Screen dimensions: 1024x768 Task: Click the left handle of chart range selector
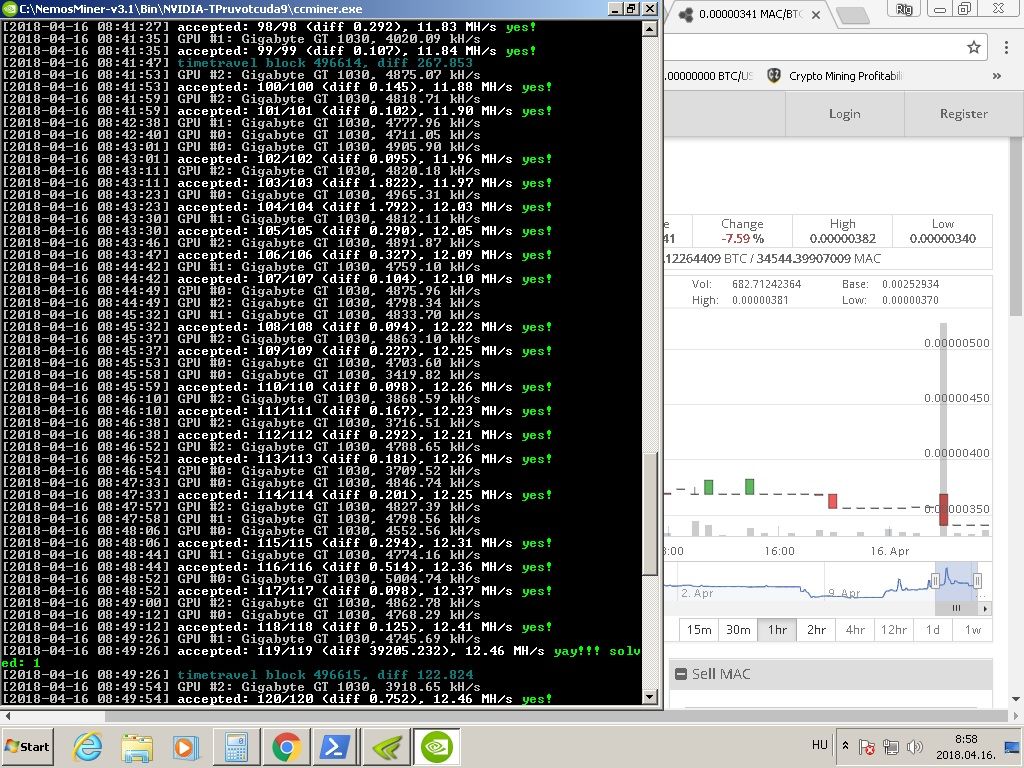pyautogui.click(x=935, y=580)
